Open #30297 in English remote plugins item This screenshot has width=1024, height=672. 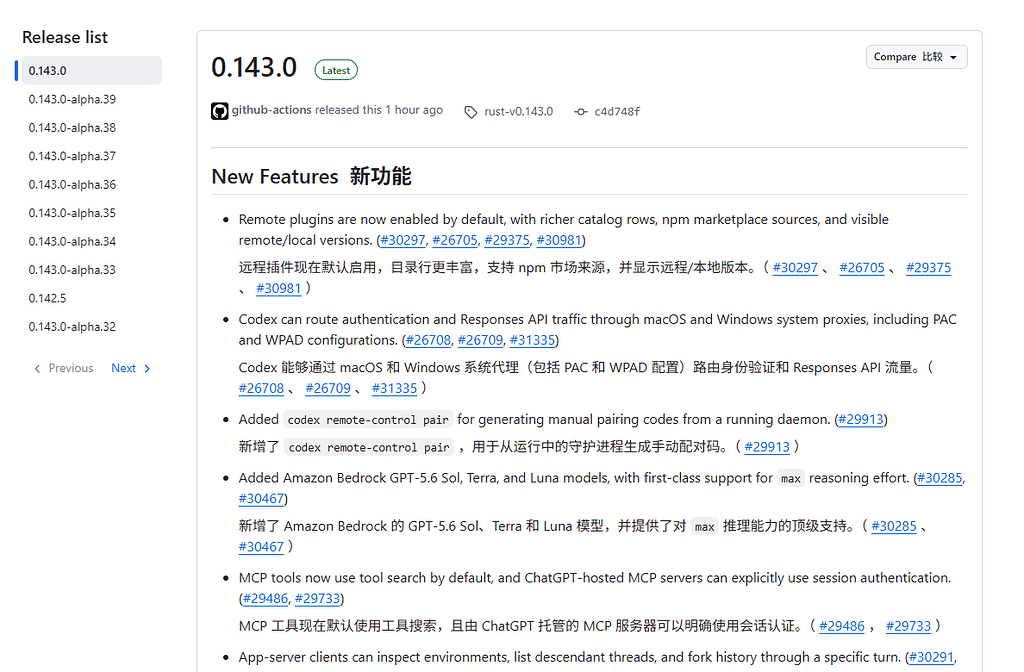(x=402, y=240)
